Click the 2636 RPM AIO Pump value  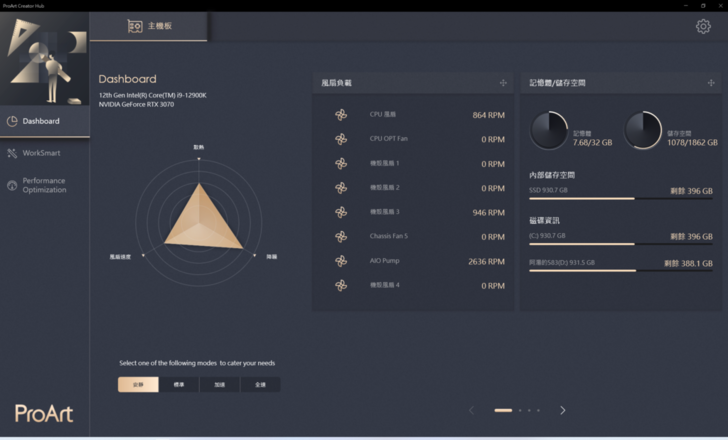tap(486, 261)
